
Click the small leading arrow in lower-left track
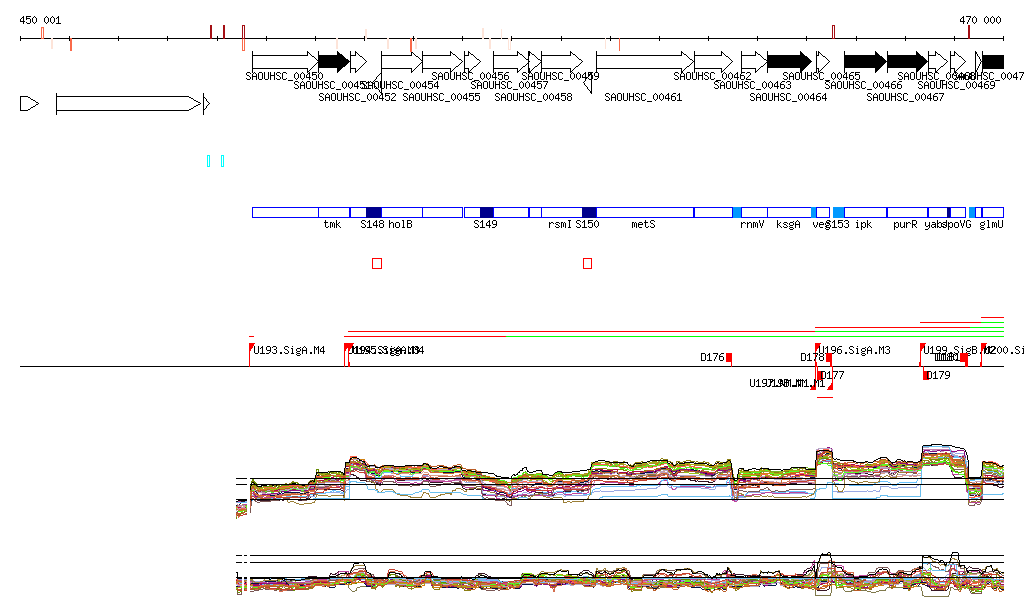pos(29,104)
